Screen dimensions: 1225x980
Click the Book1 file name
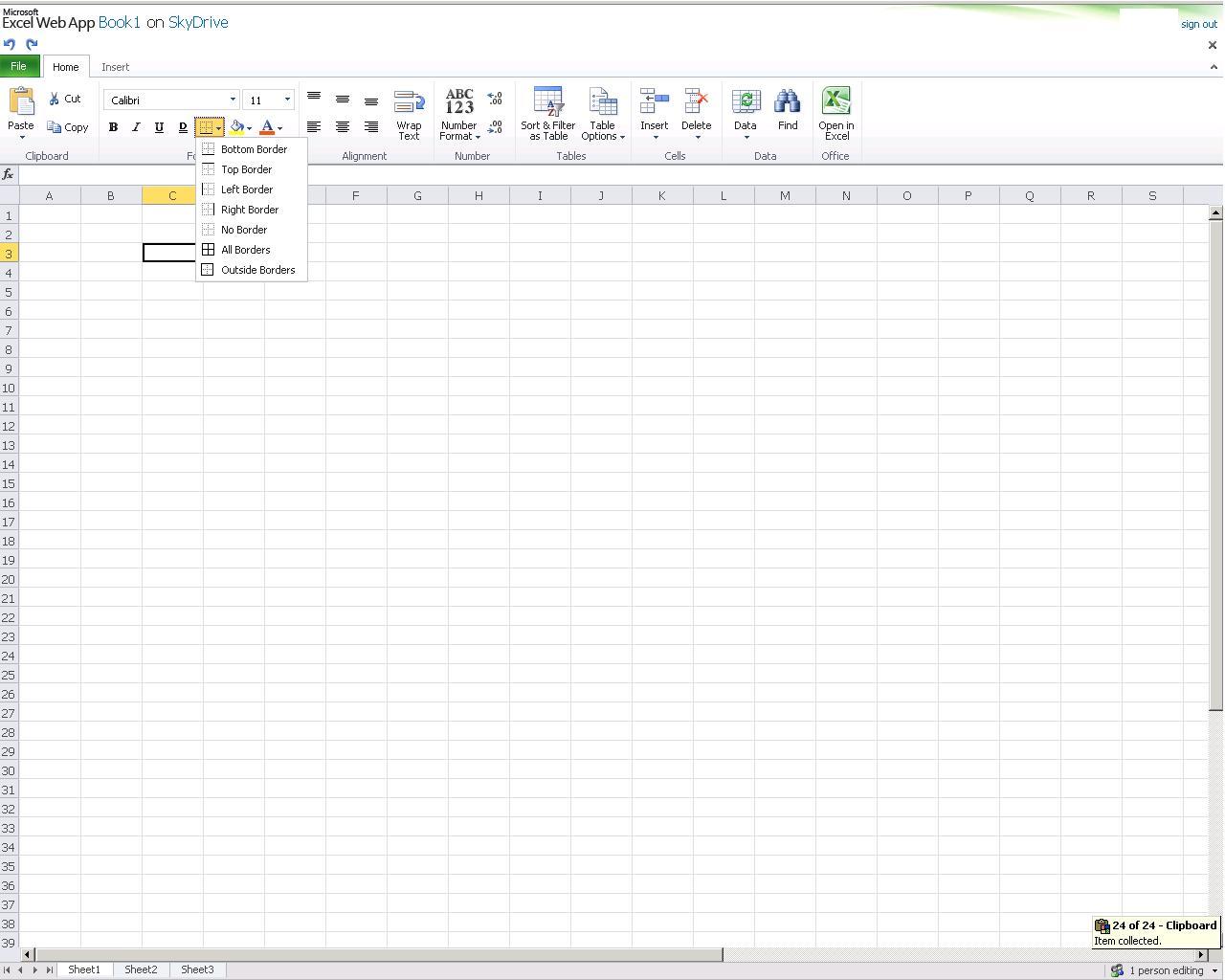pos(120,22)
